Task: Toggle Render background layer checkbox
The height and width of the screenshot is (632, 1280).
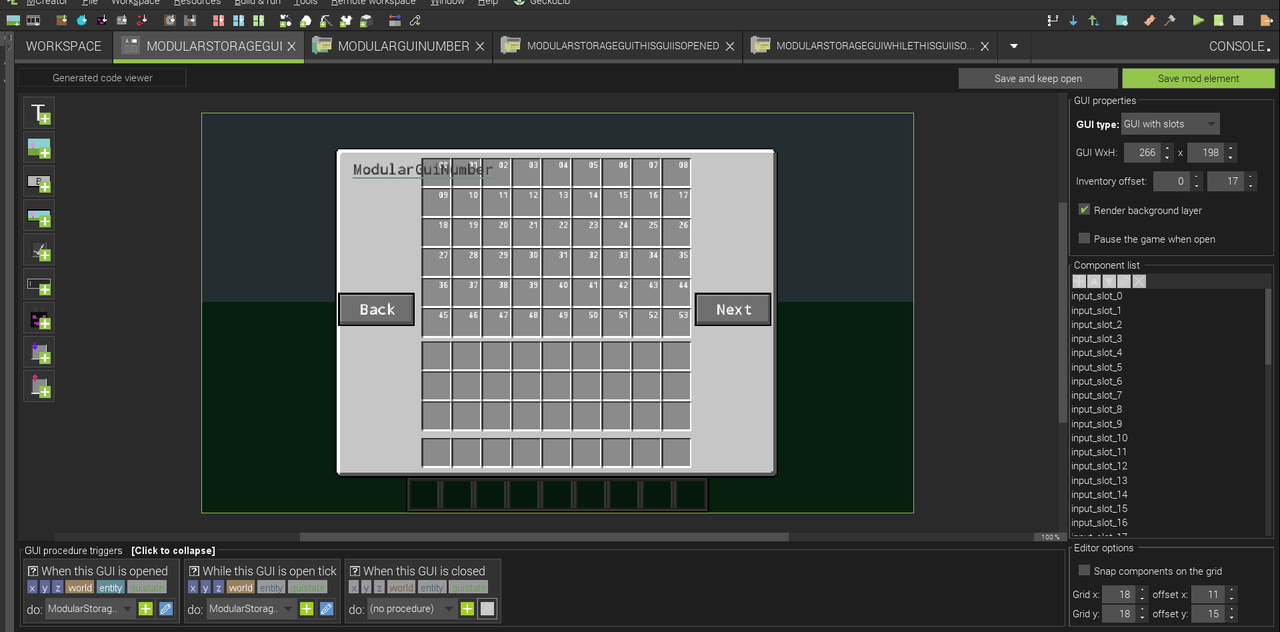Action: coord(1084,210)
